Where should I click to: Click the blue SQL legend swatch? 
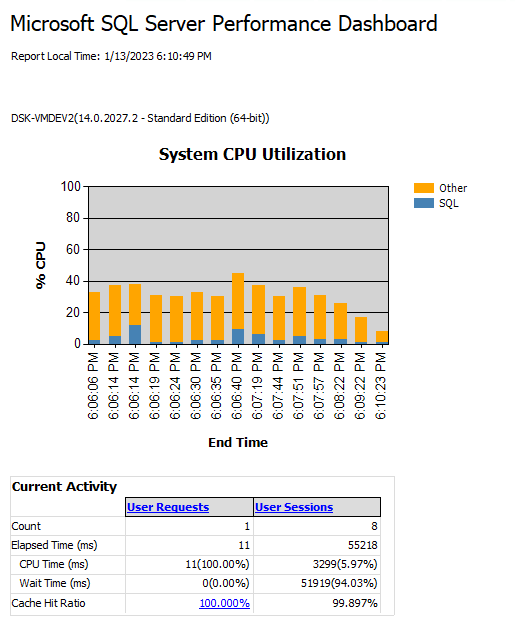point(424,203)
